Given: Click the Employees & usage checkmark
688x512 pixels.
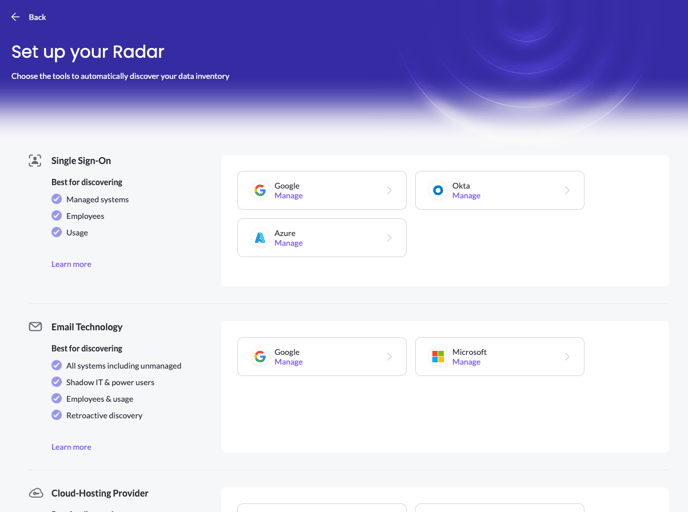Looking at the screenshot, I should pos(57,398).
